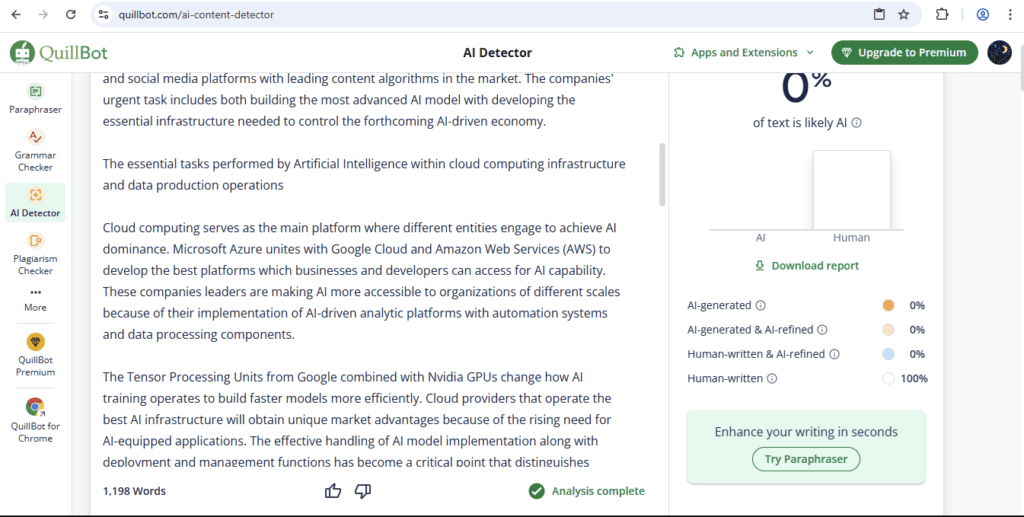Image resolution: width=1024 pixels, height=517 pixels.
Task: Click the blue Human-written & AI-refined dot
Action: (x=888, y=354)
